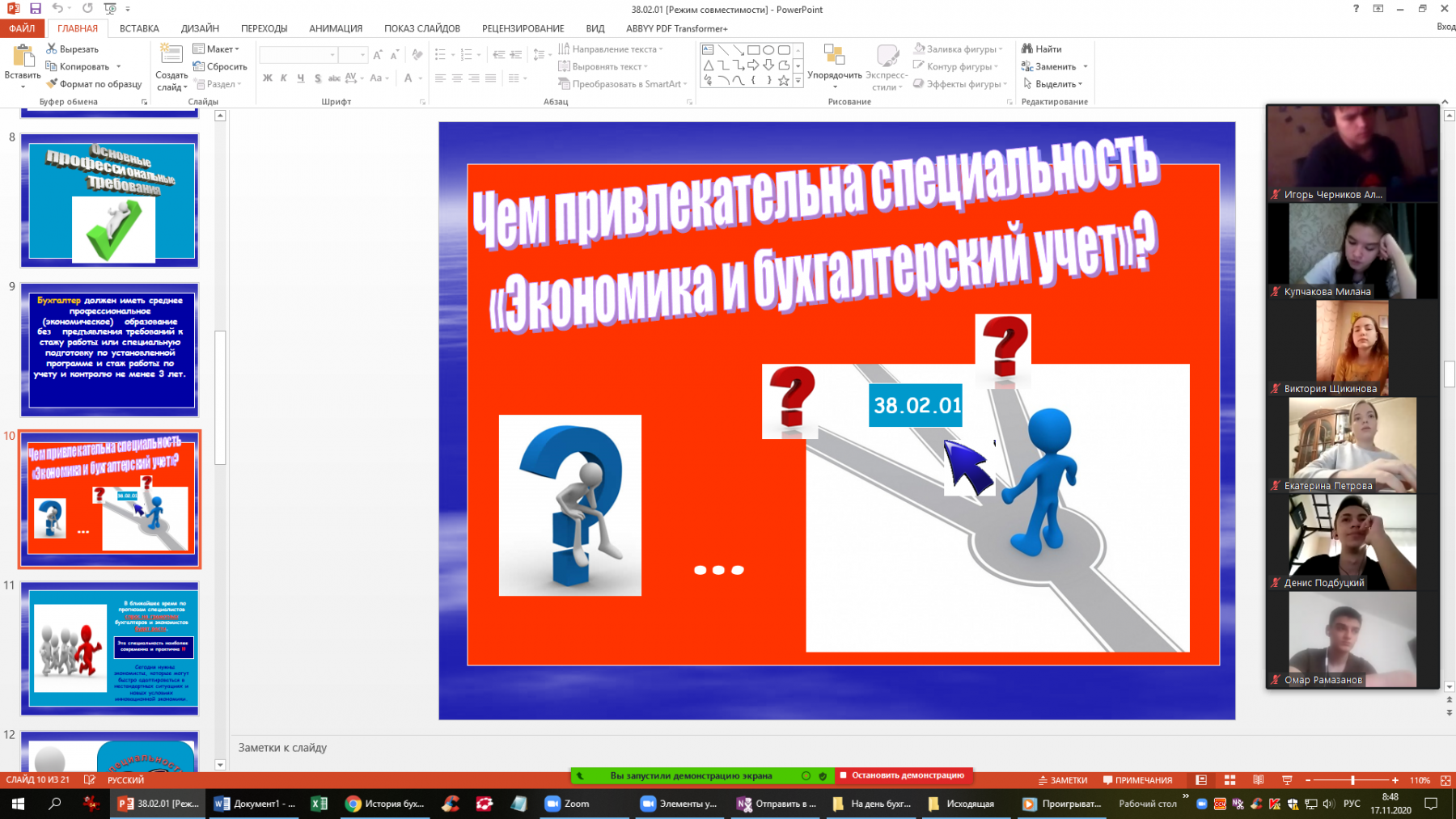Viewport: 1456px width, 819px height.
Task: Open the Animation (Анимация) ribbon tab
Action: point(336,28)
